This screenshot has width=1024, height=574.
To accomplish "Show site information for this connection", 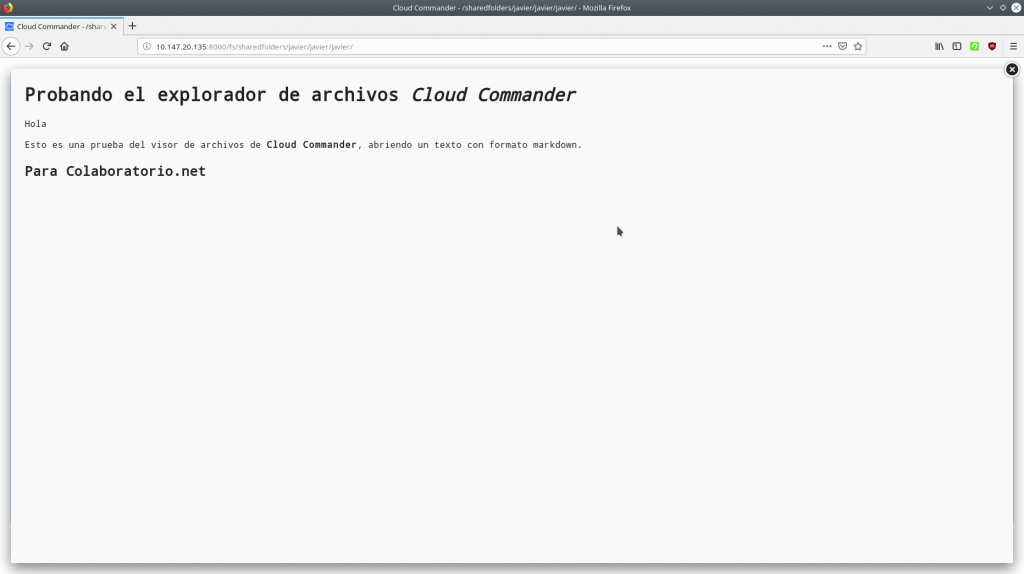I will pyautogui.click(x=146, y=46).
